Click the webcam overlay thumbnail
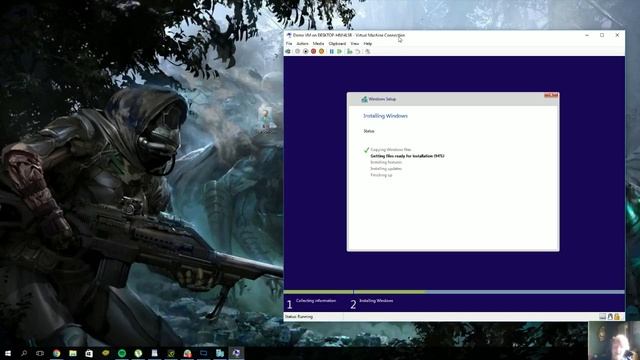The height and width of the screenshot is (360, 640). coord(614,341)
